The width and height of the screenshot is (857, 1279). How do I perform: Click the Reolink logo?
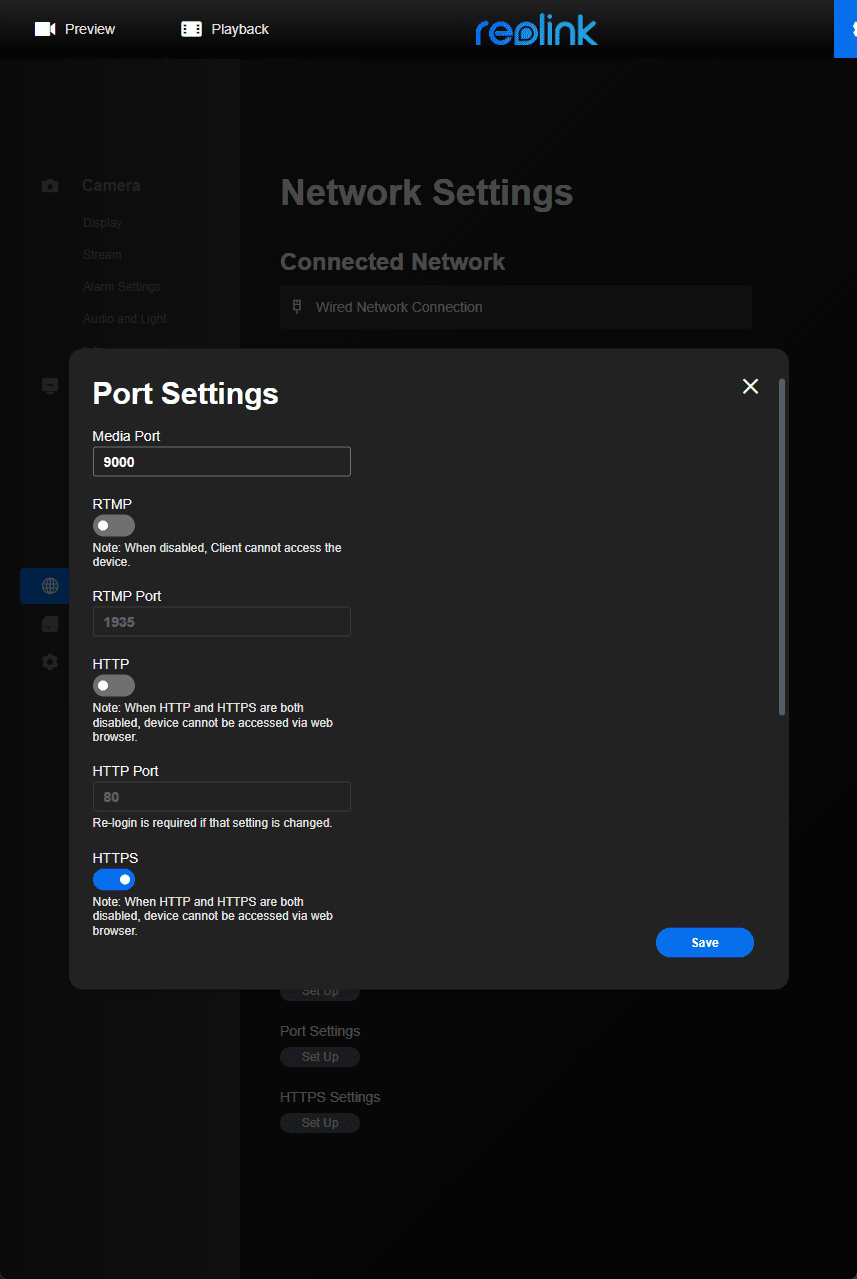point(536,31)
